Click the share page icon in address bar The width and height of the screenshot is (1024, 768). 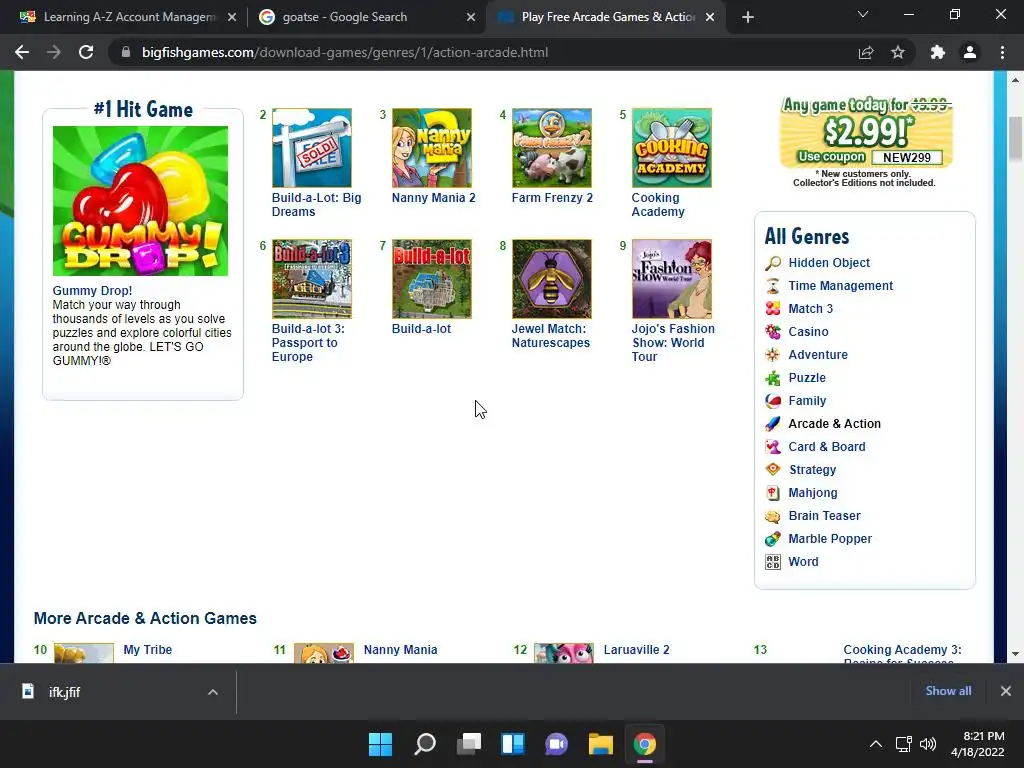866,52
